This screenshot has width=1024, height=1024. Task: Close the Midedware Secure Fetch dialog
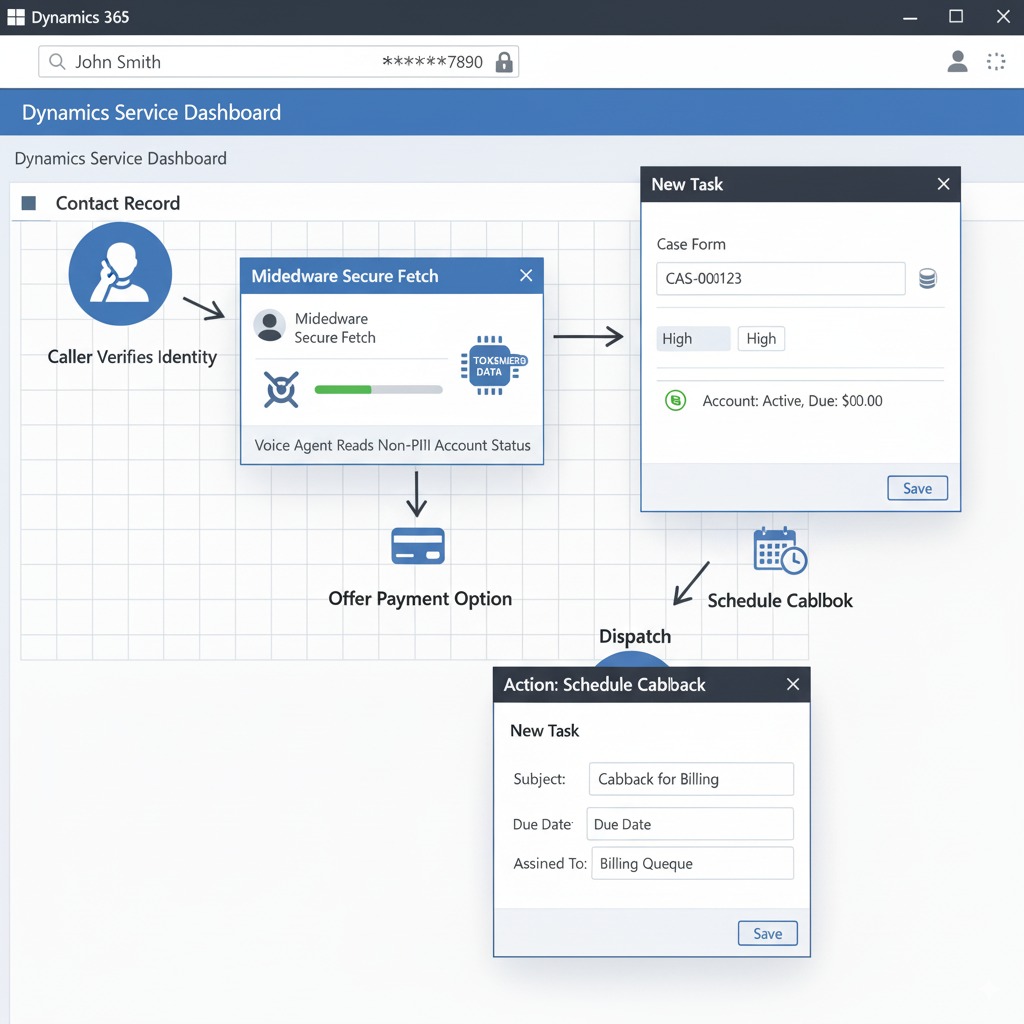pos(526,276)
